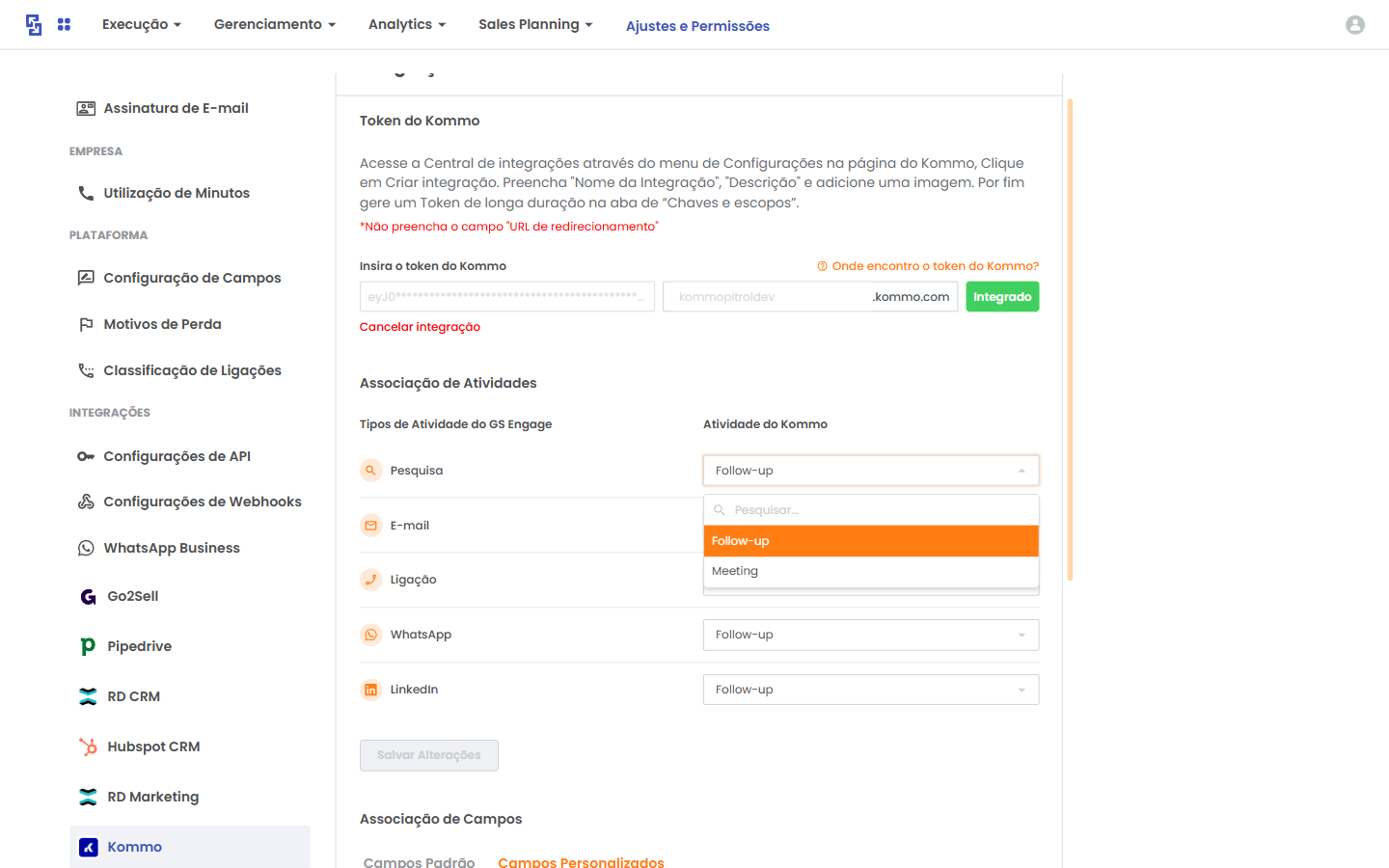
Task: Click the Go2Sell logo icon
Action: point(88,596)
